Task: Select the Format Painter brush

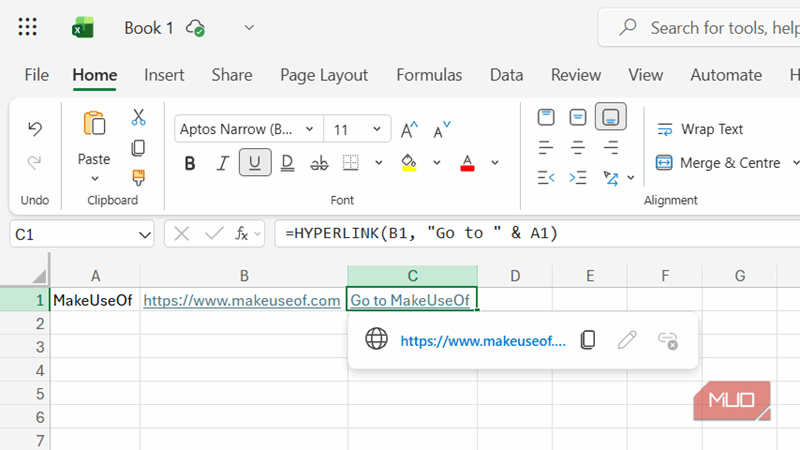Action: point(138,178)
